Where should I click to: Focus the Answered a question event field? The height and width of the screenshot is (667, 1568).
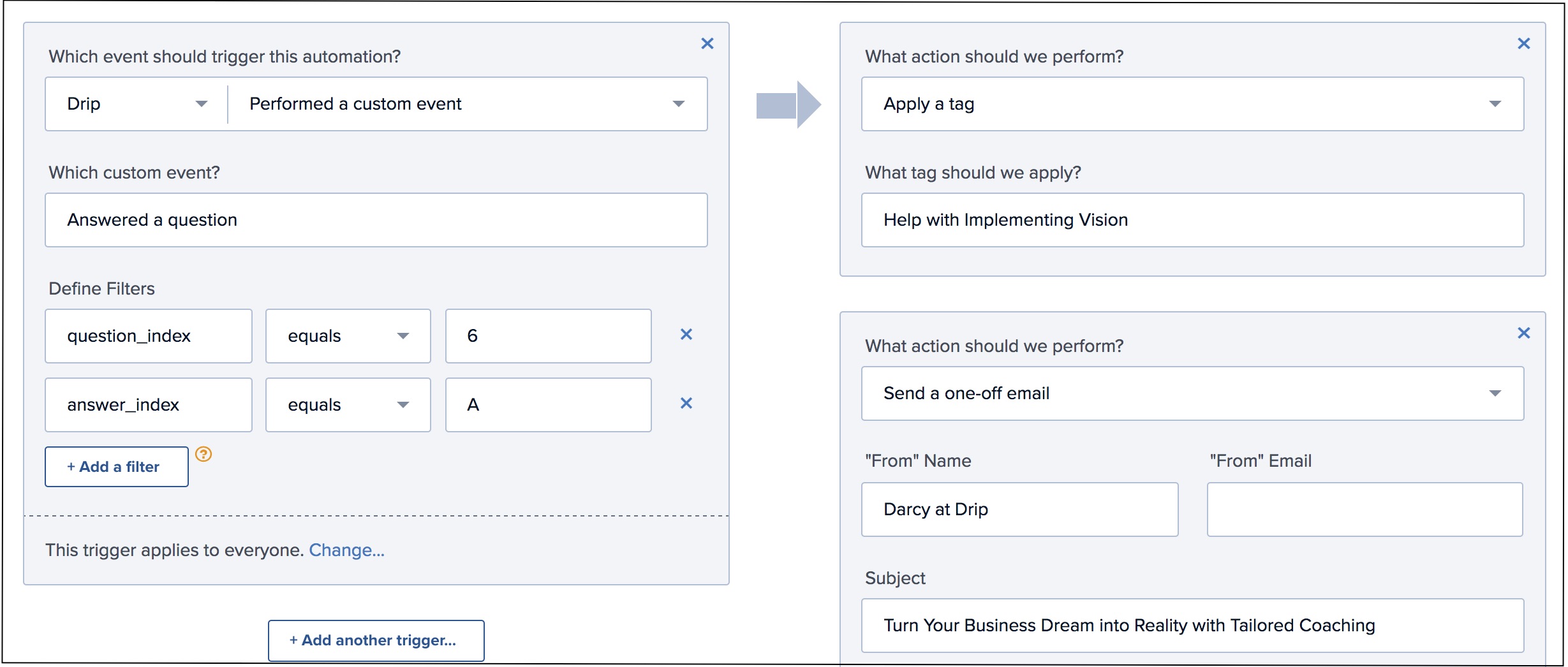pyautogui.click(x=376, y=220)
